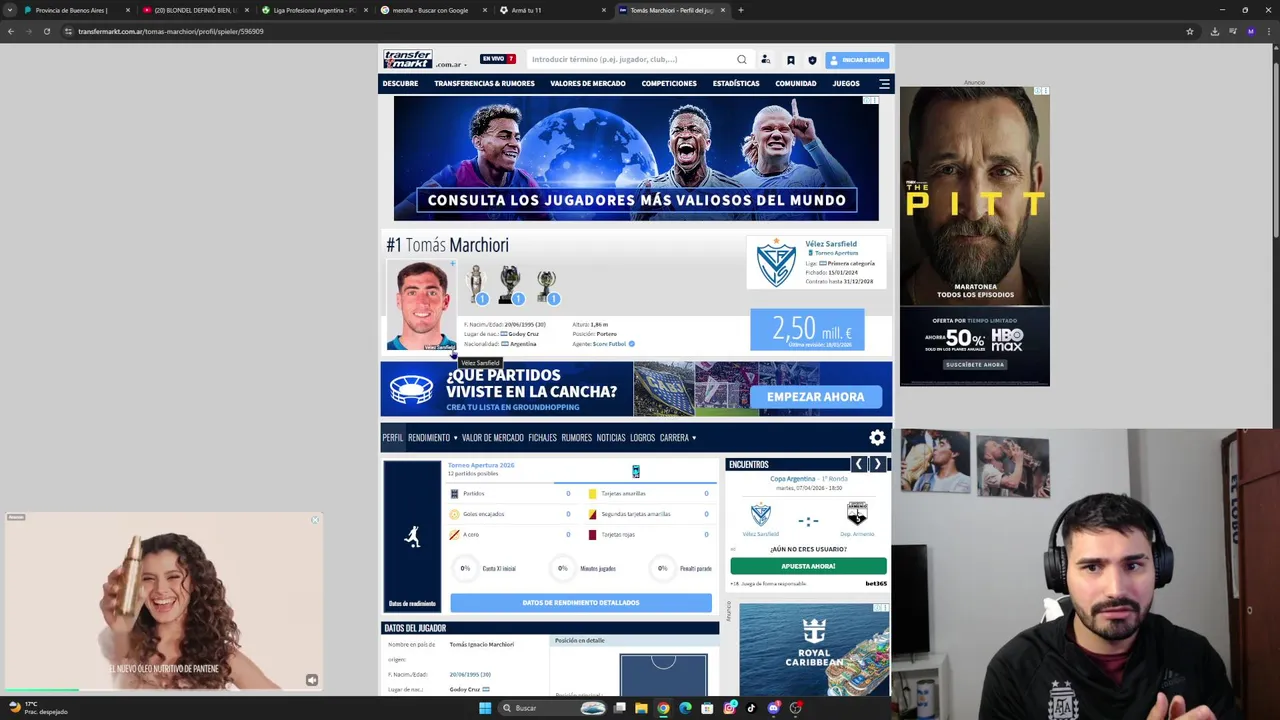
Task: Click the first trophy icon
Action: (477, 285)
